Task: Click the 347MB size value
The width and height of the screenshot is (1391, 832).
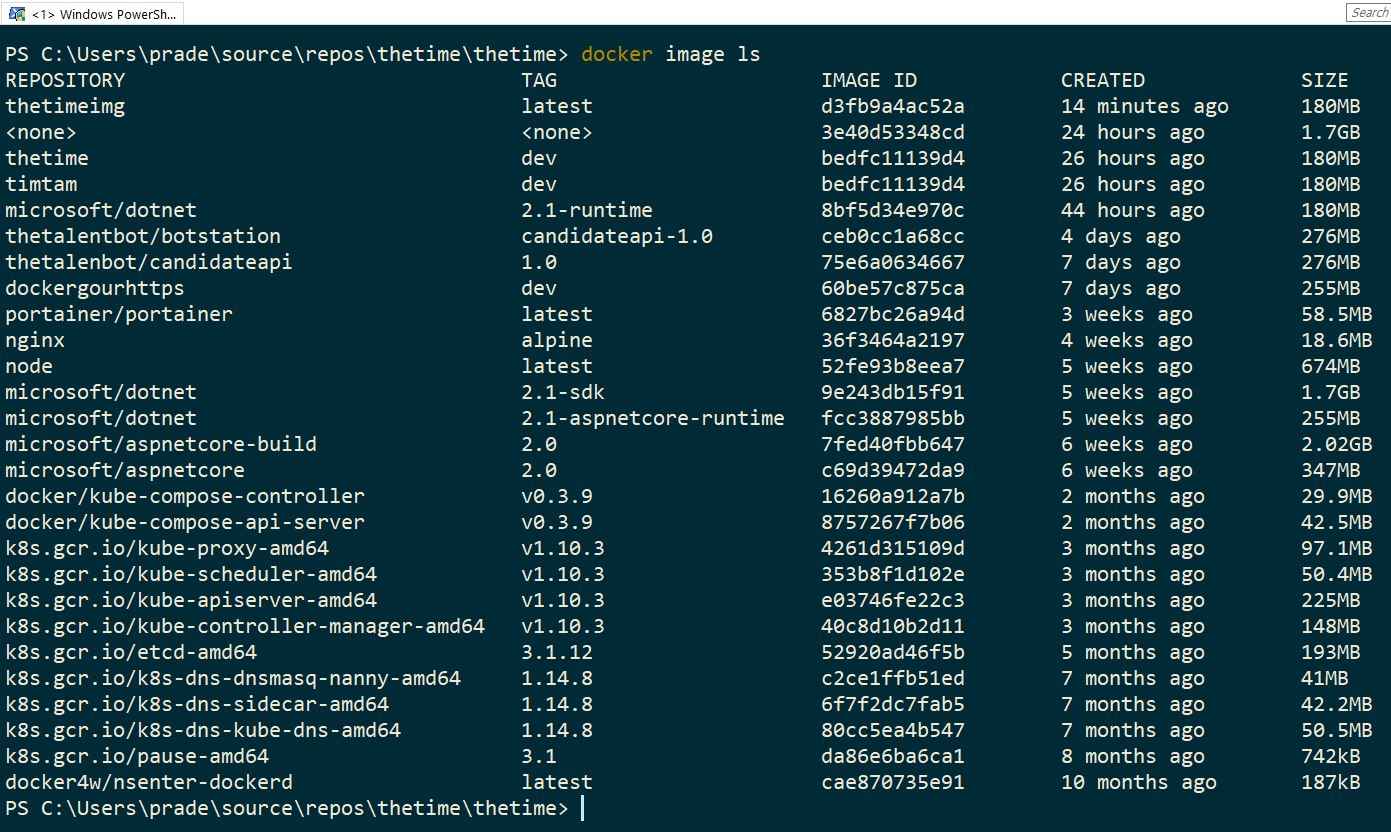Action: coord(1331,470)
